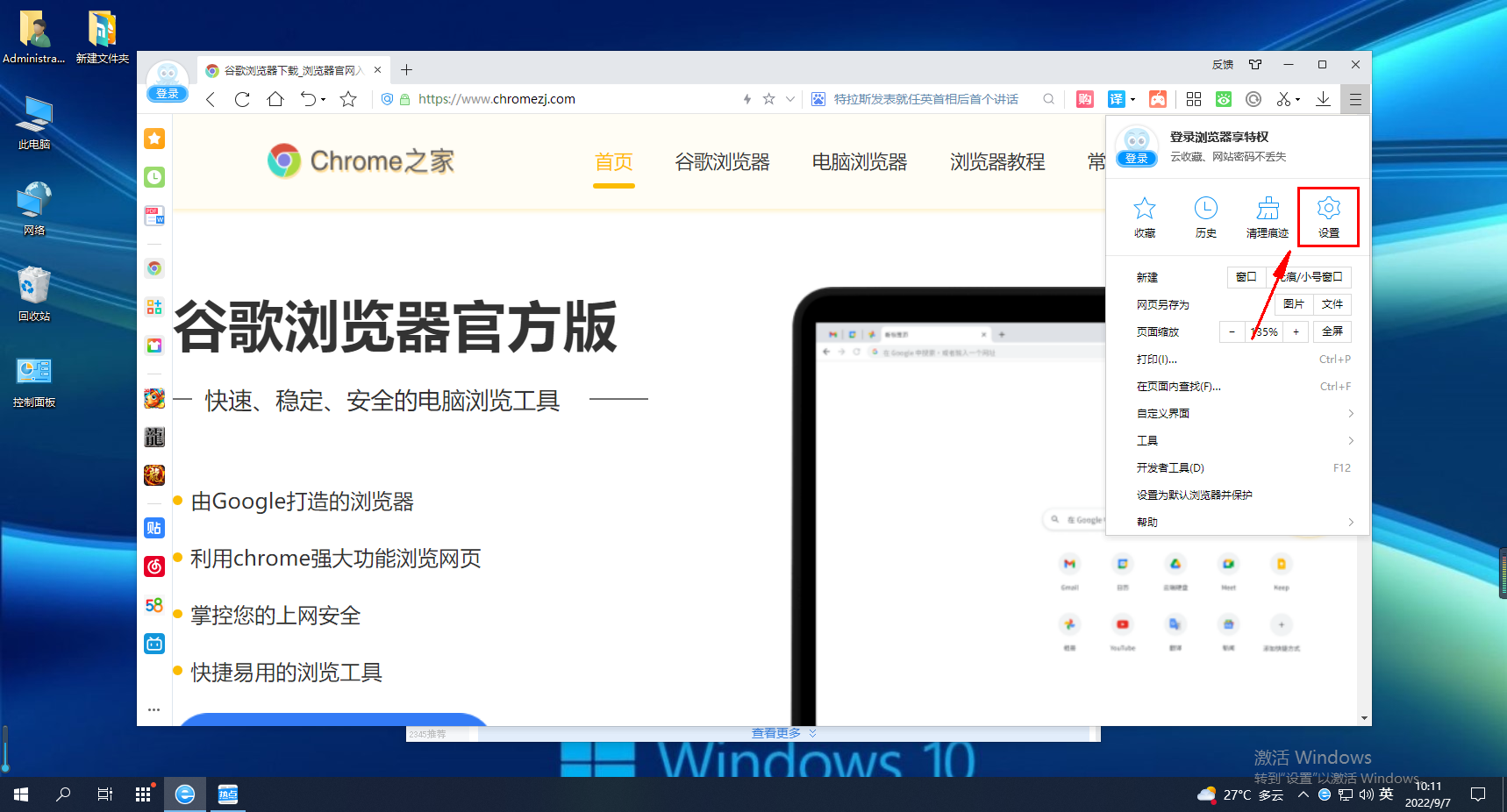Open the downloads arrow icon in toolbar
The width and height of the screenshot is (1507, 812).
click(1323, 99)
